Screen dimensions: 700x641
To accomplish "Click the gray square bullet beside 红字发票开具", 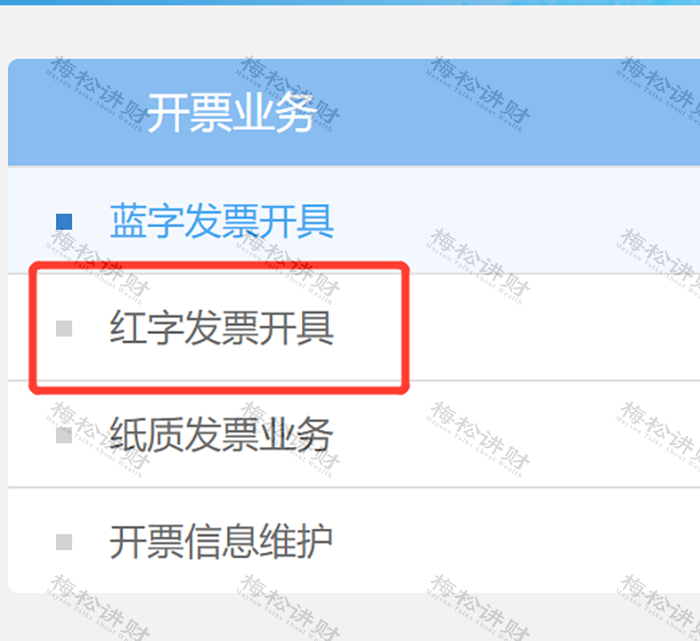I will [x=64, y=328].
